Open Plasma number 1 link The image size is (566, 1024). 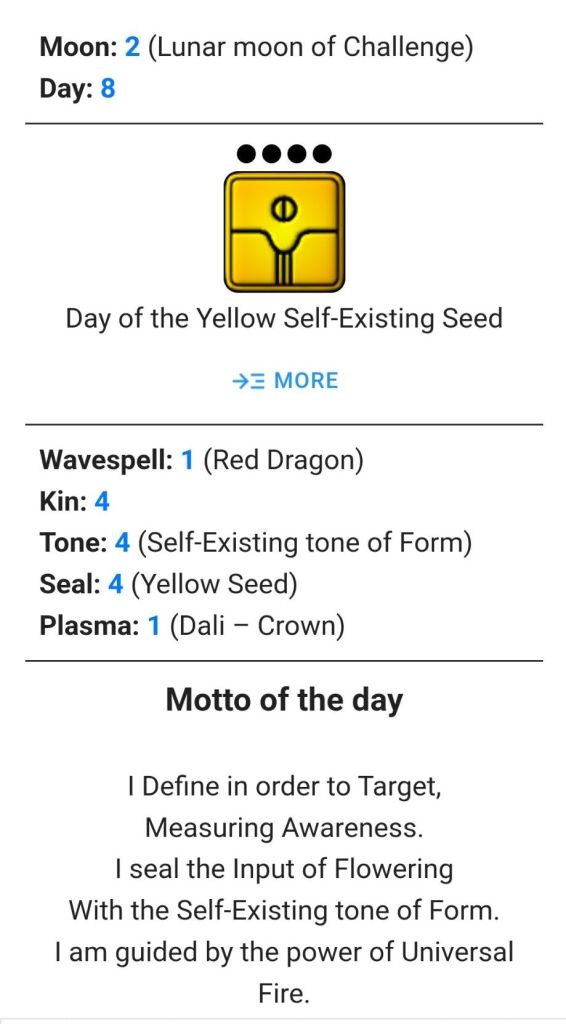pos(154,626)
